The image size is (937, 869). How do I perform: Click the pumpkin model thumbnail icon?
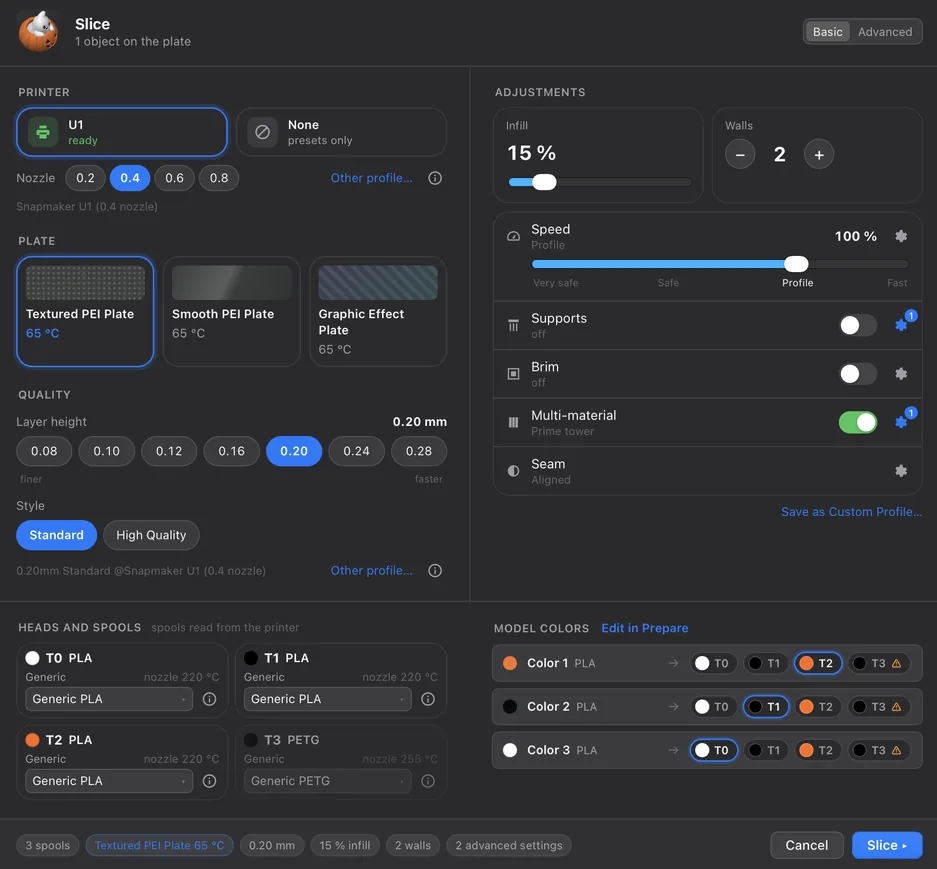point(39,32)
